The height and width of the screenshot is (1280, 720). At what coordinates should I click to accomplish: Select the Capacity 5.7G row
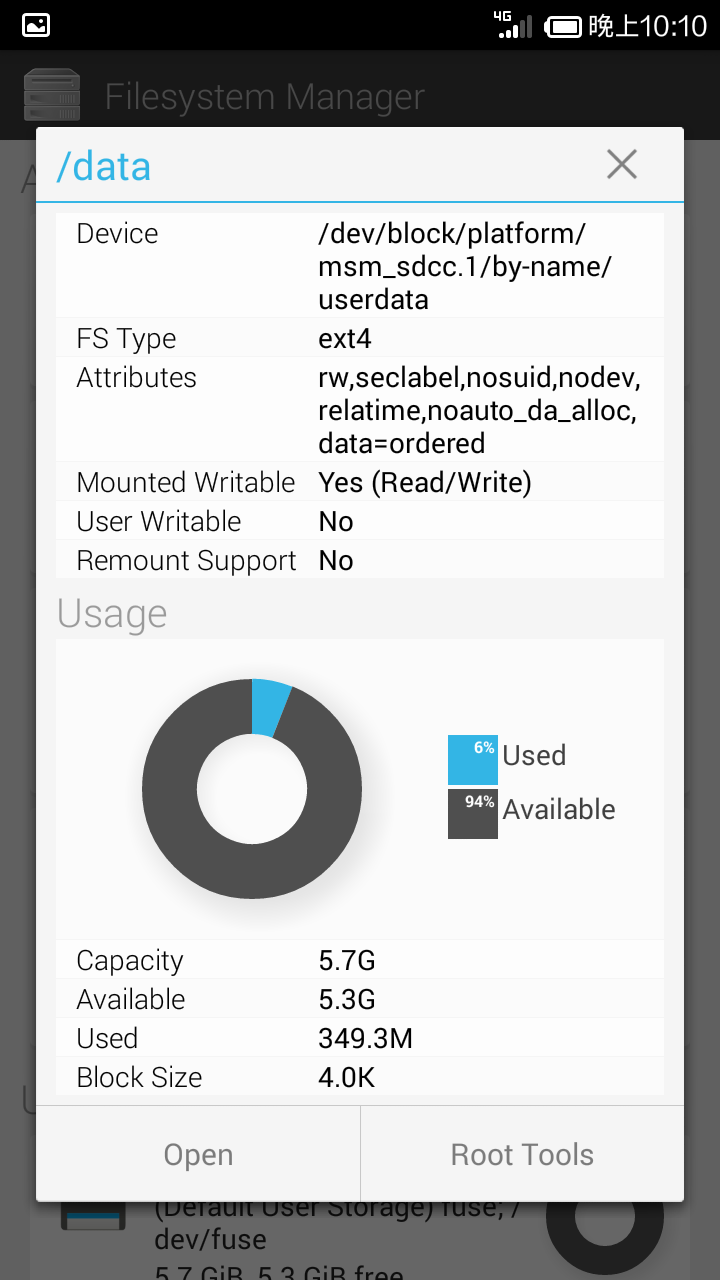click(x=360, y=960)
